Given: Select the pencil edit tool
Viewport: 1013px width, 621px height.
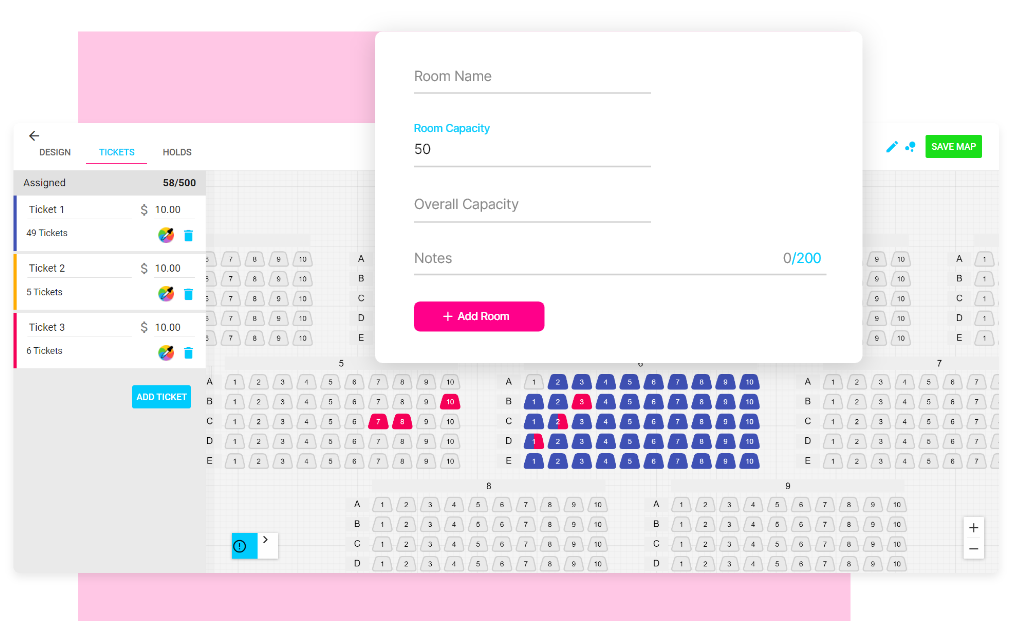Looking at the screenshot, I should pos(892,147).
